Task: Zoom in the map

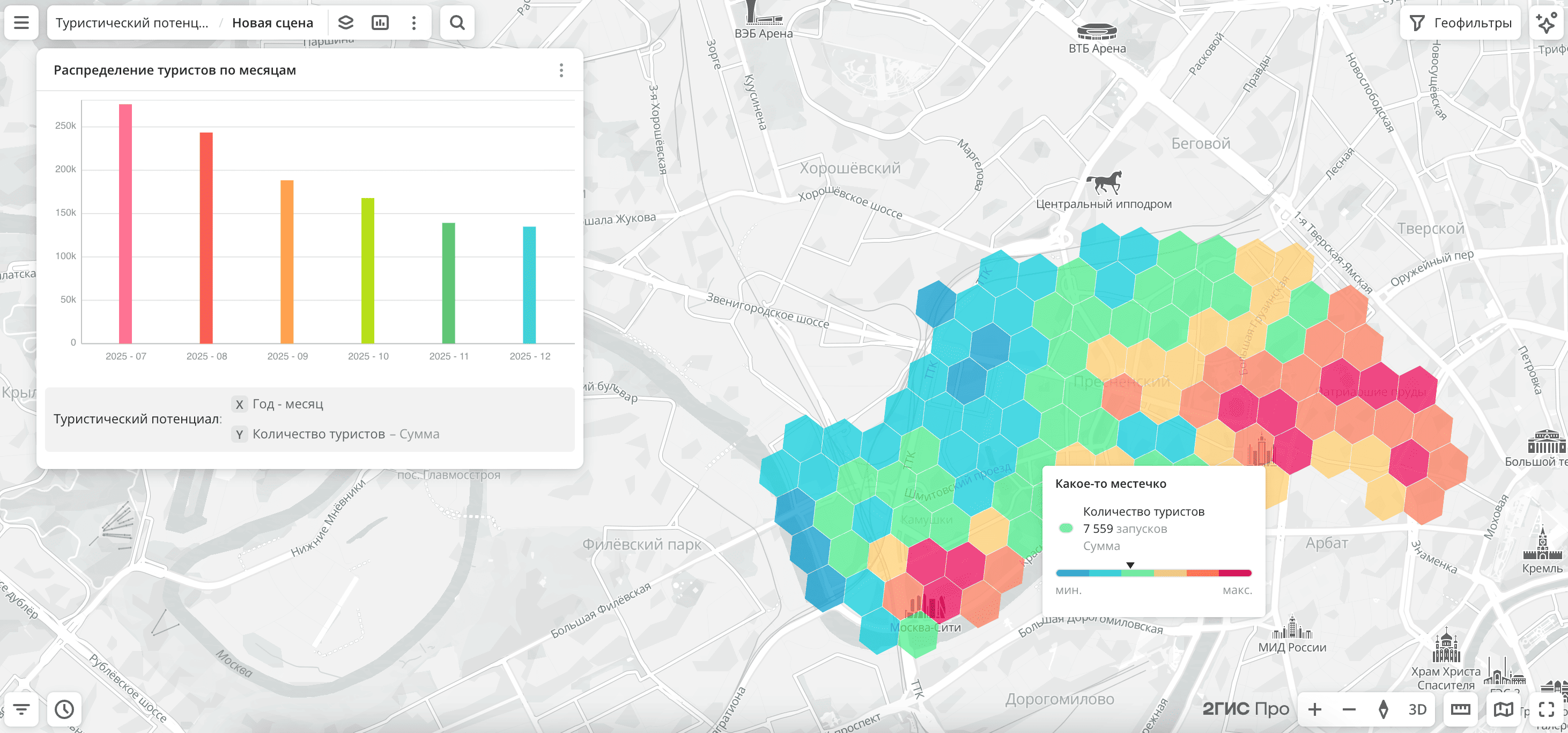Action: pos(1315,709)
